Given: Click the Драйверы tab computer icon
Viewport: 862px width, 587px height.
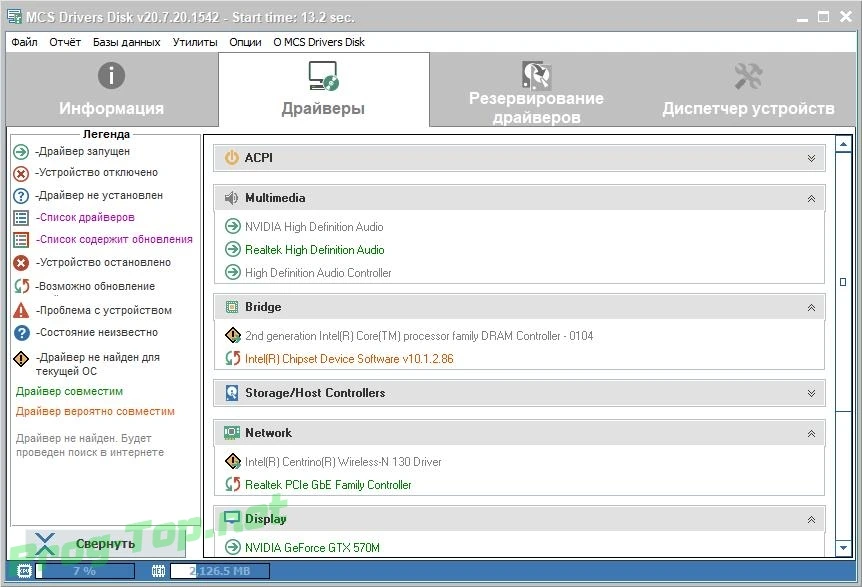Looking at the screenshot, I should coord(323,76).
